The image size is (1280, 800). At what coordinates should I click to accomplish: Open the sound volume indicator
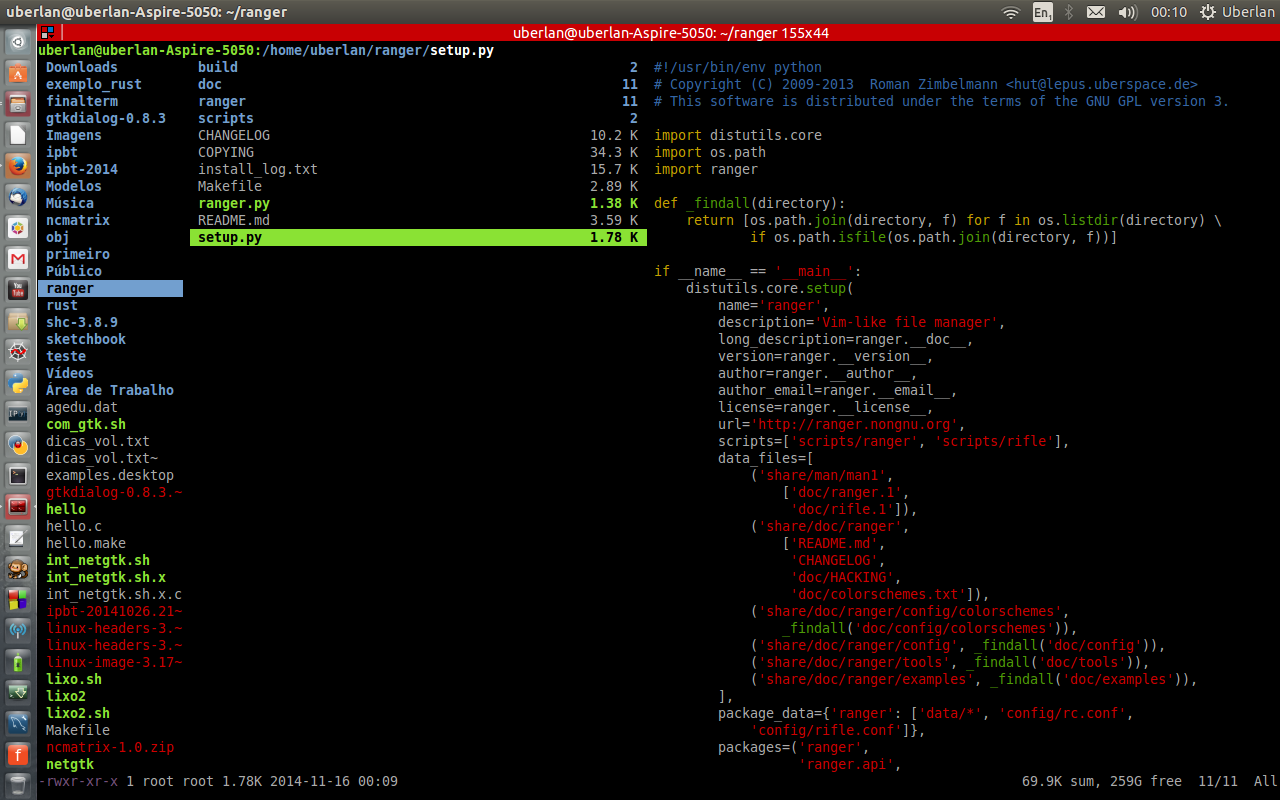click(1127, 12)
